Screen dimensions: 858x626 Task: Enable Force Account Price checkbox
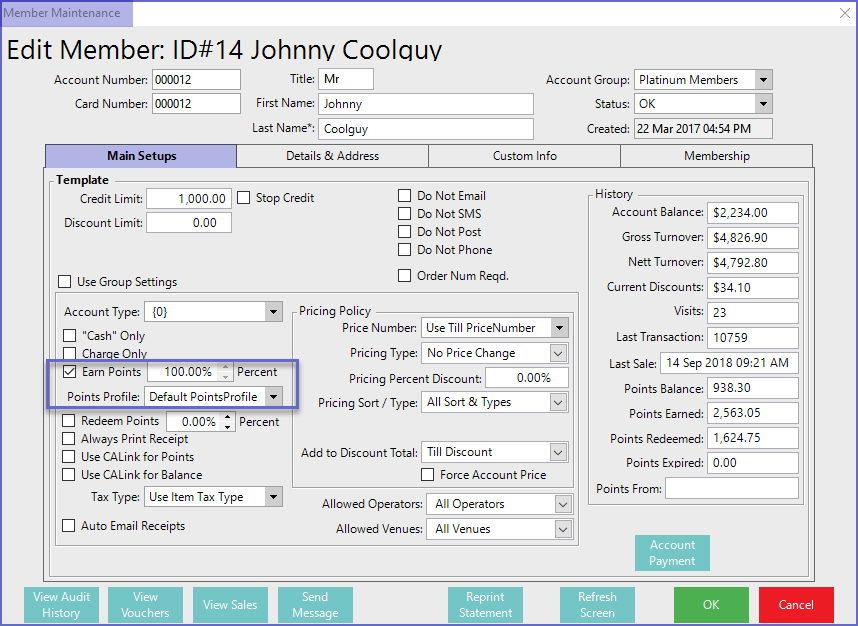(429, 475)
